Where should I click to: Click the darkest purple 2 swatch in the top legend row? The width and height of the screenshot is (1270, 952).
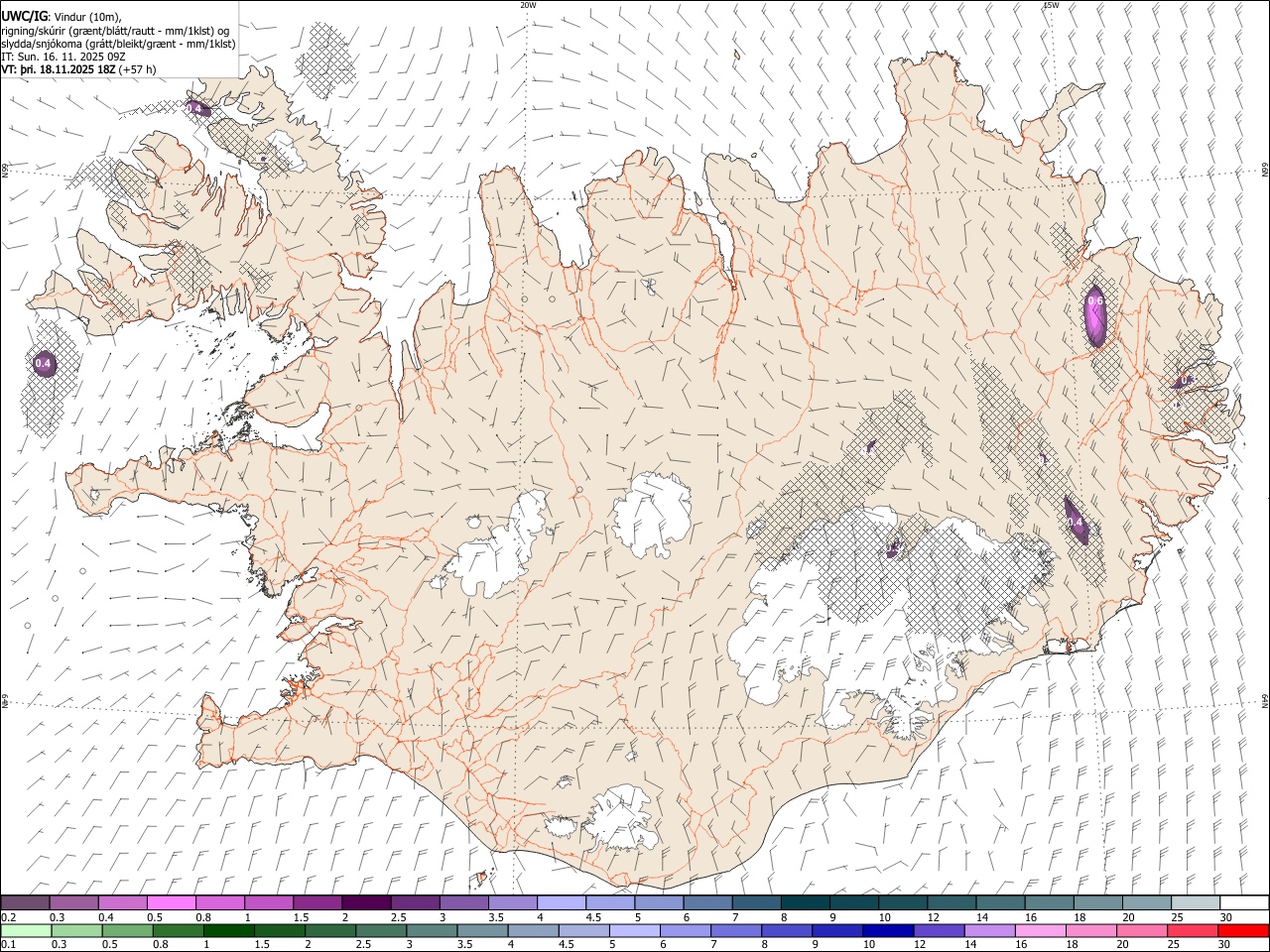(x=366, y=903)
